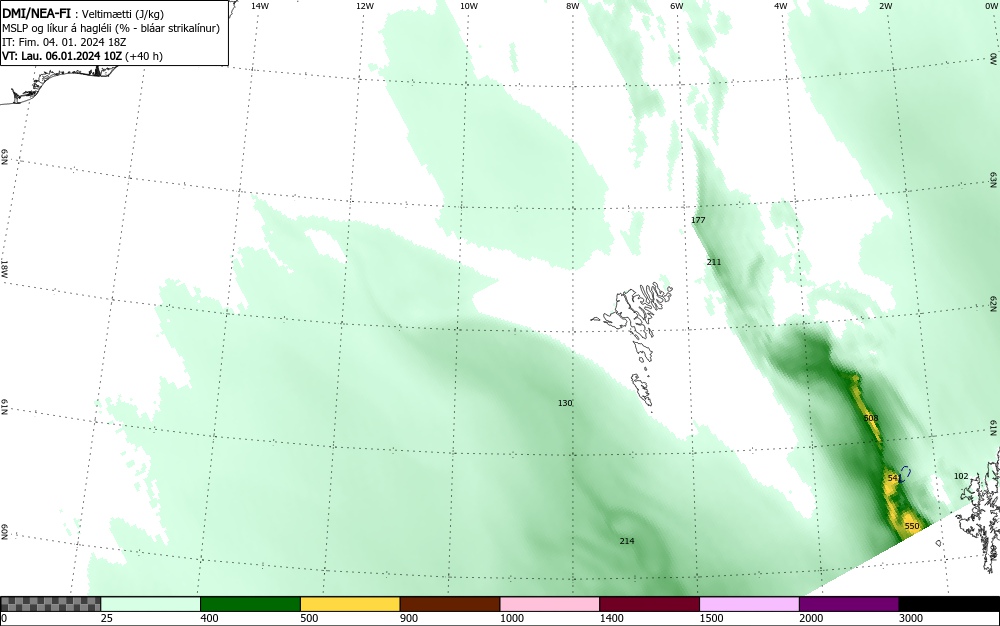Select the 541 value beside the blue contour
Image resolution: width=1000 pixels, height=626 pixels.
pyautogui.click(x=893, y=478)
